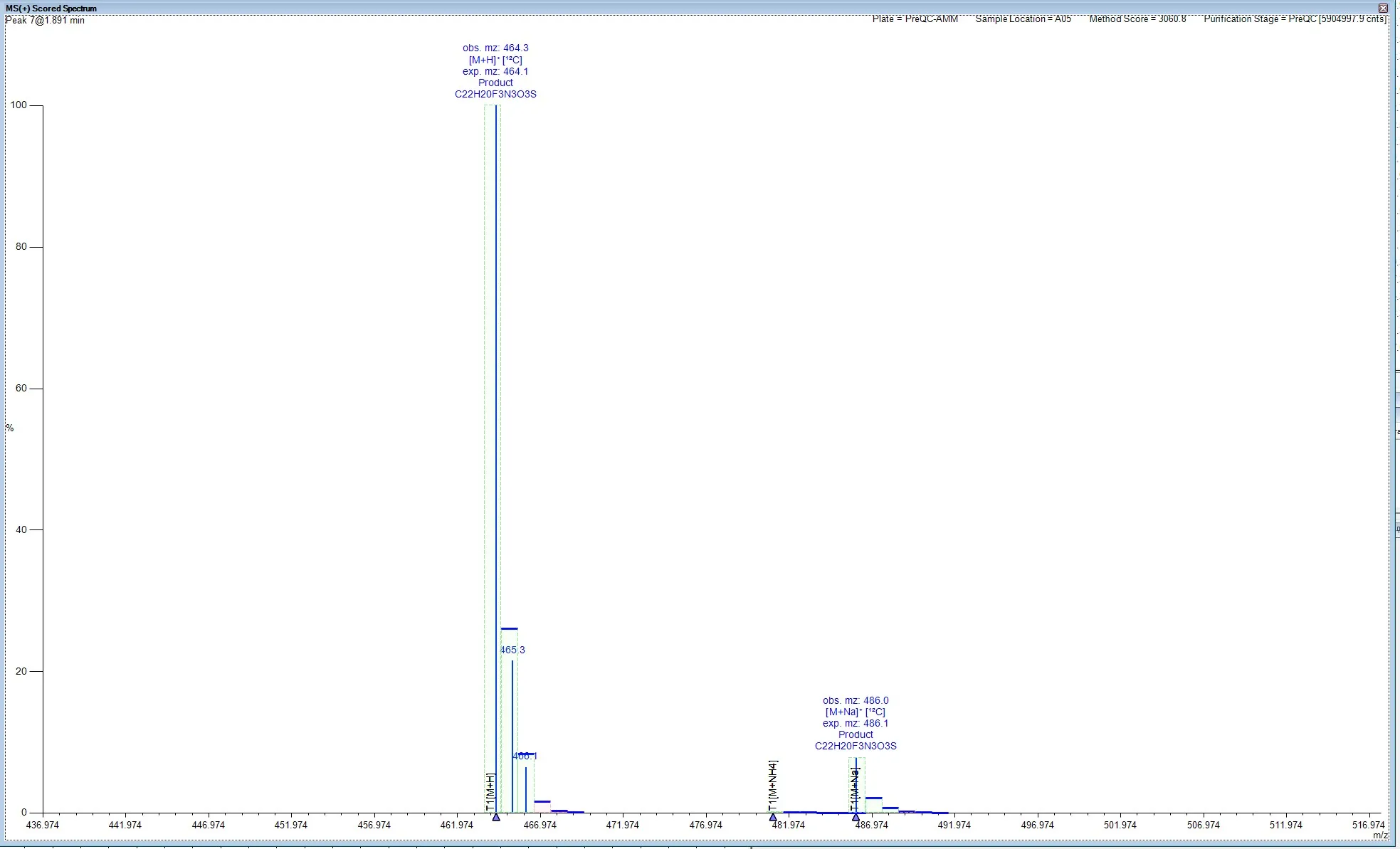Click the 100 tick on the intensity axis
Image resolution: width=1400 pixels, height=849 pixels.
[19, 105]
